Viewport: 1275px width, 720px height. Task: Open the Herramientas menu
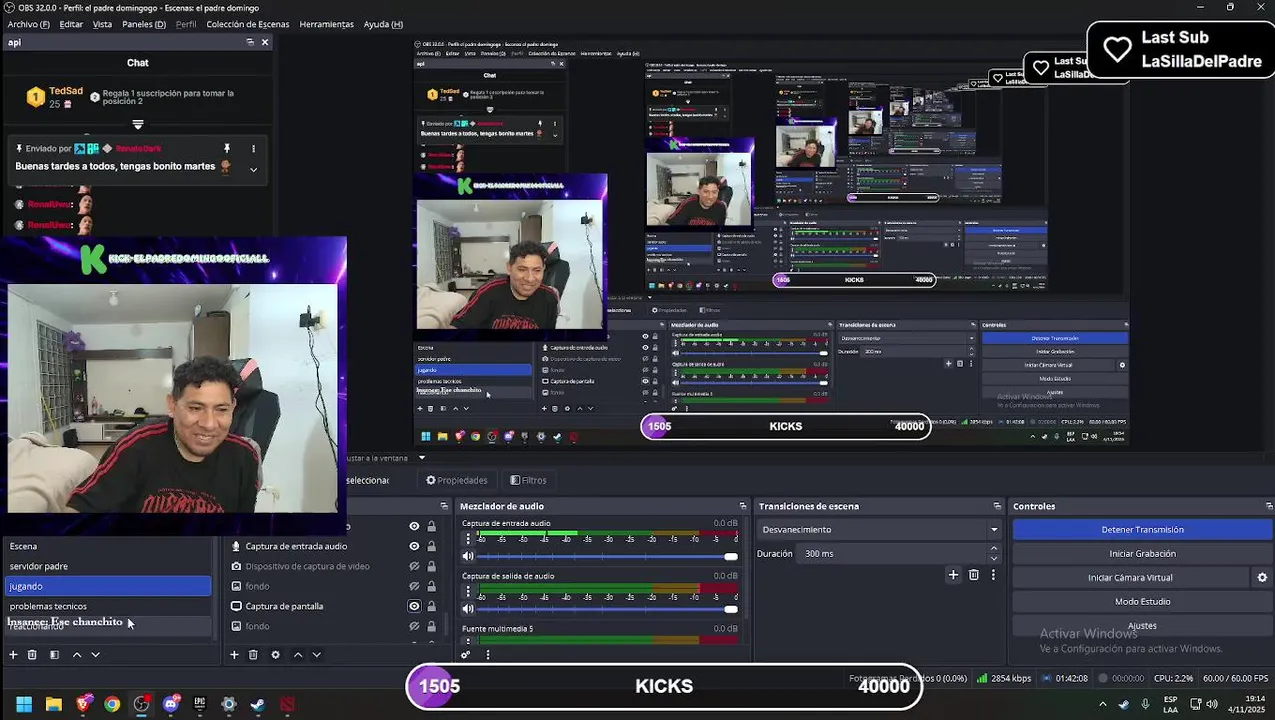click(326, 24)
